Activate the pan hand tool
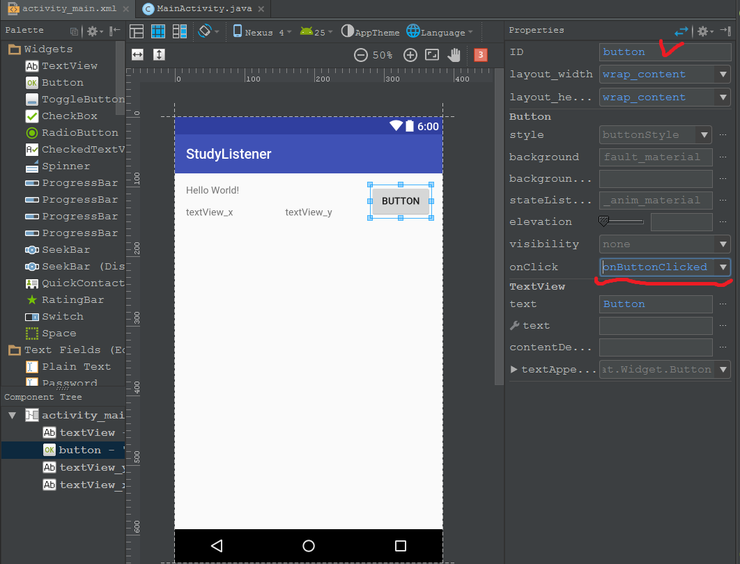Screen dimensions: 740x564 (x=455, y=55)
